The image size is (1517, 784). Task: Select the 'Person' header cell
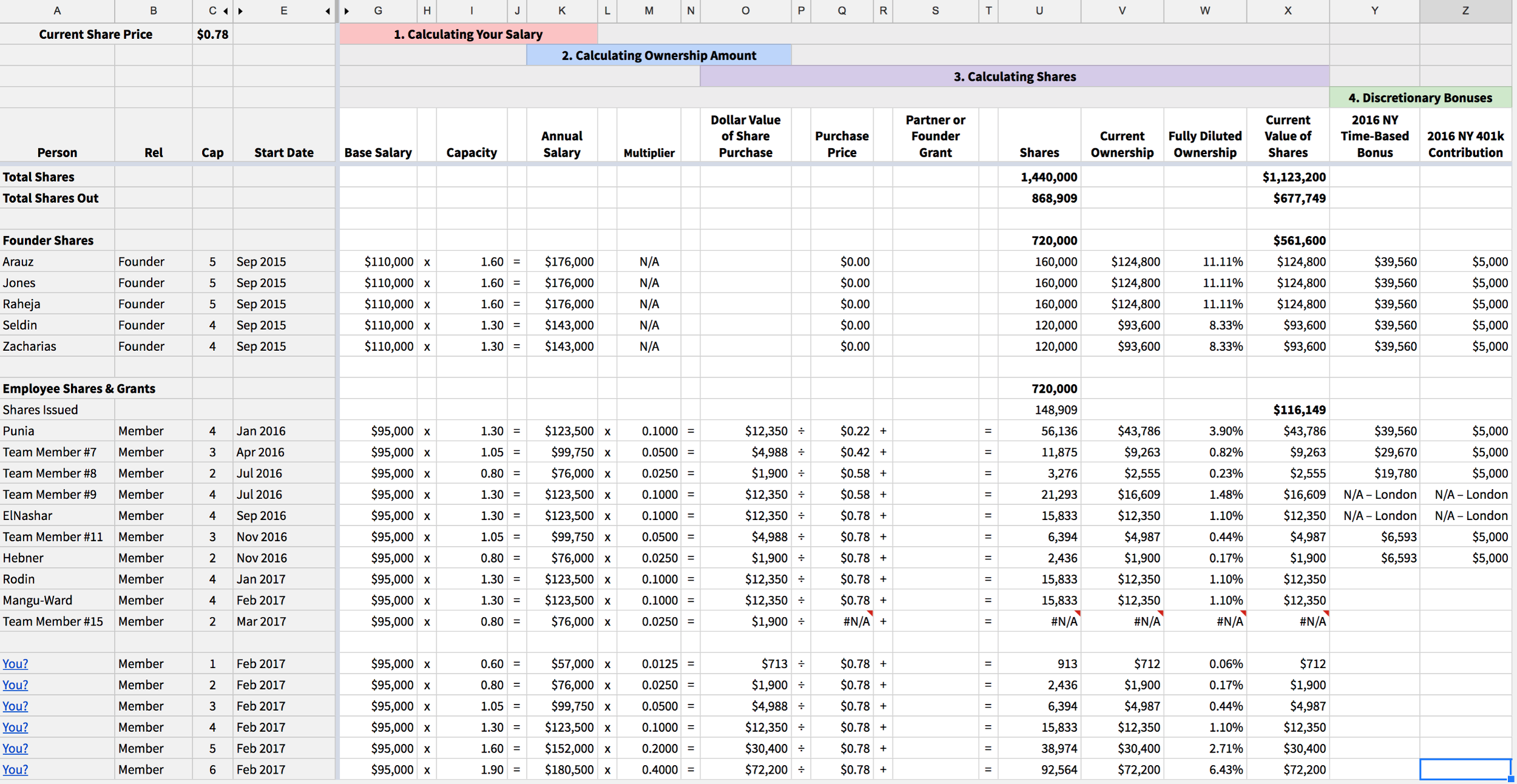click(57, 135)
